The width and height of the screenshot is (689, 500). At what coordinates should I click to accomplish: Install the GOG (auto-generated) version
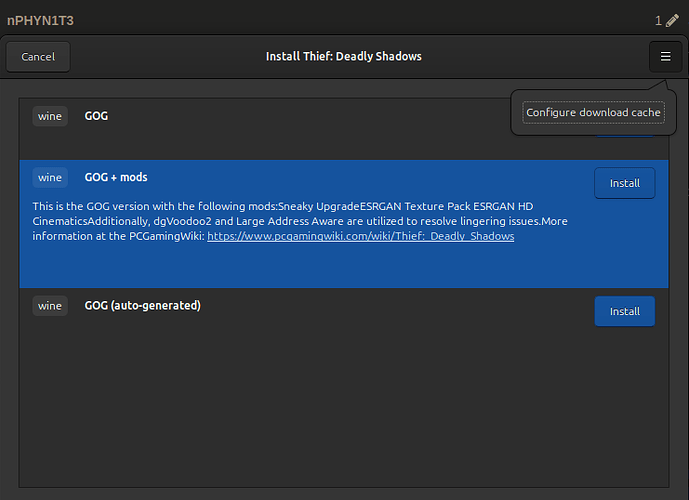(624, 311)
